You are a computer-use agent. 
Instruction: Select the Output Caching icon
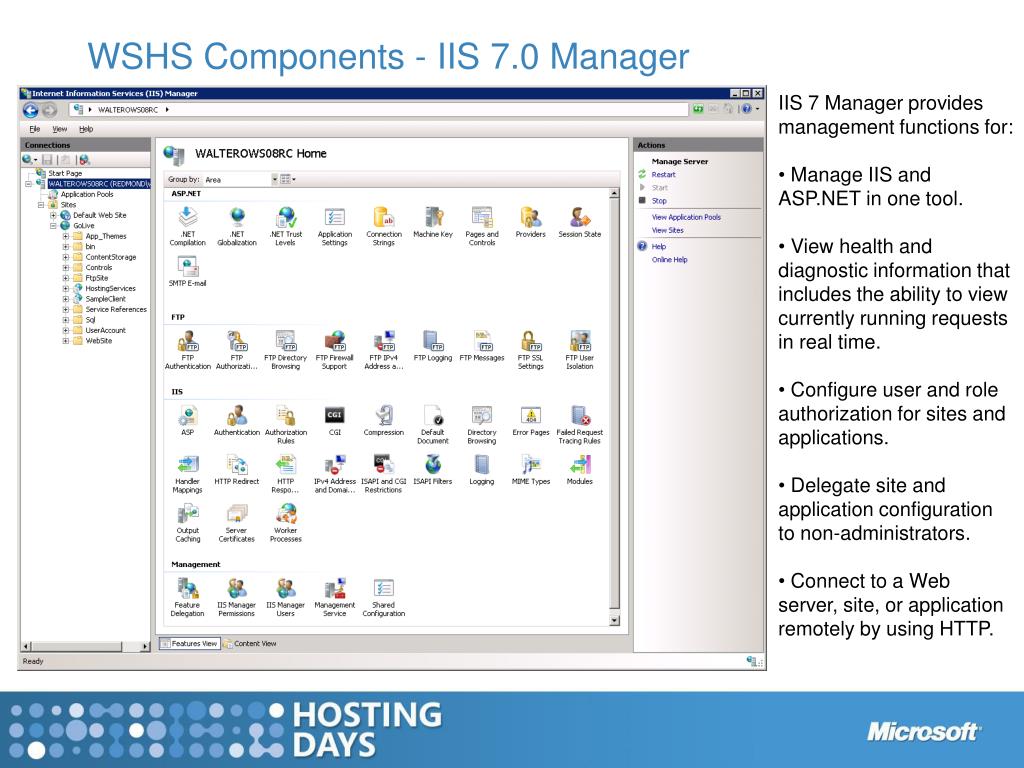tap(187, 522)
